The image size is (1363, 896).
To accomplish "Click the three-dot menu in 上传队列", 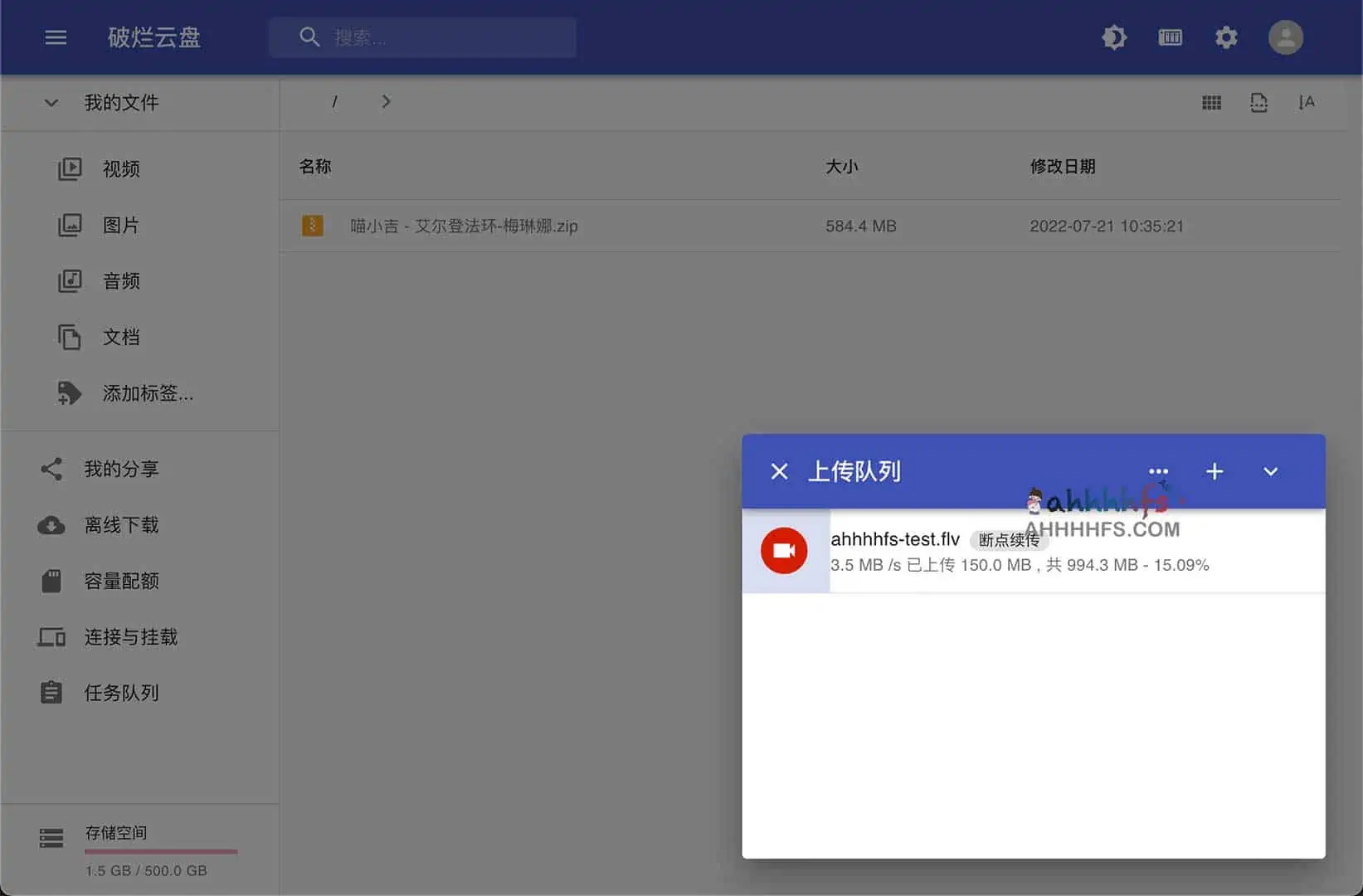I will [1158, 471].
